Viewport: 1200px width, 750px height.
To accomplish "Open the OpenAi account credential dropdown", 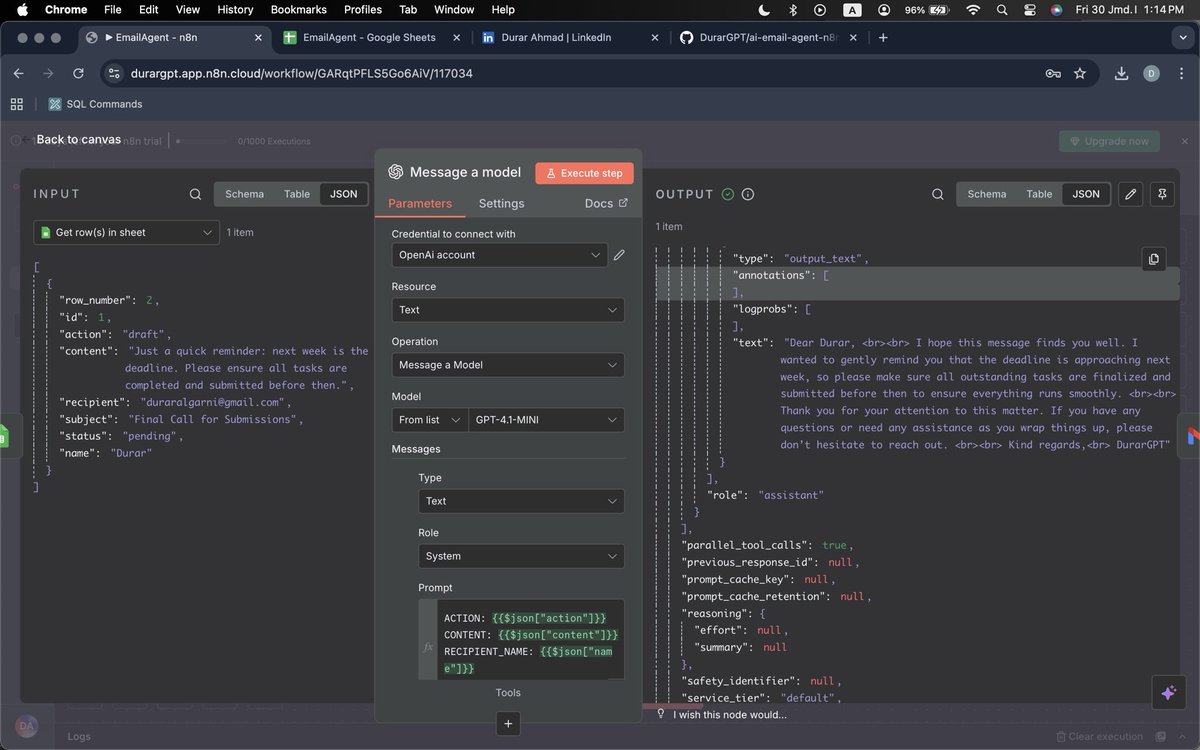I will 499,255.
